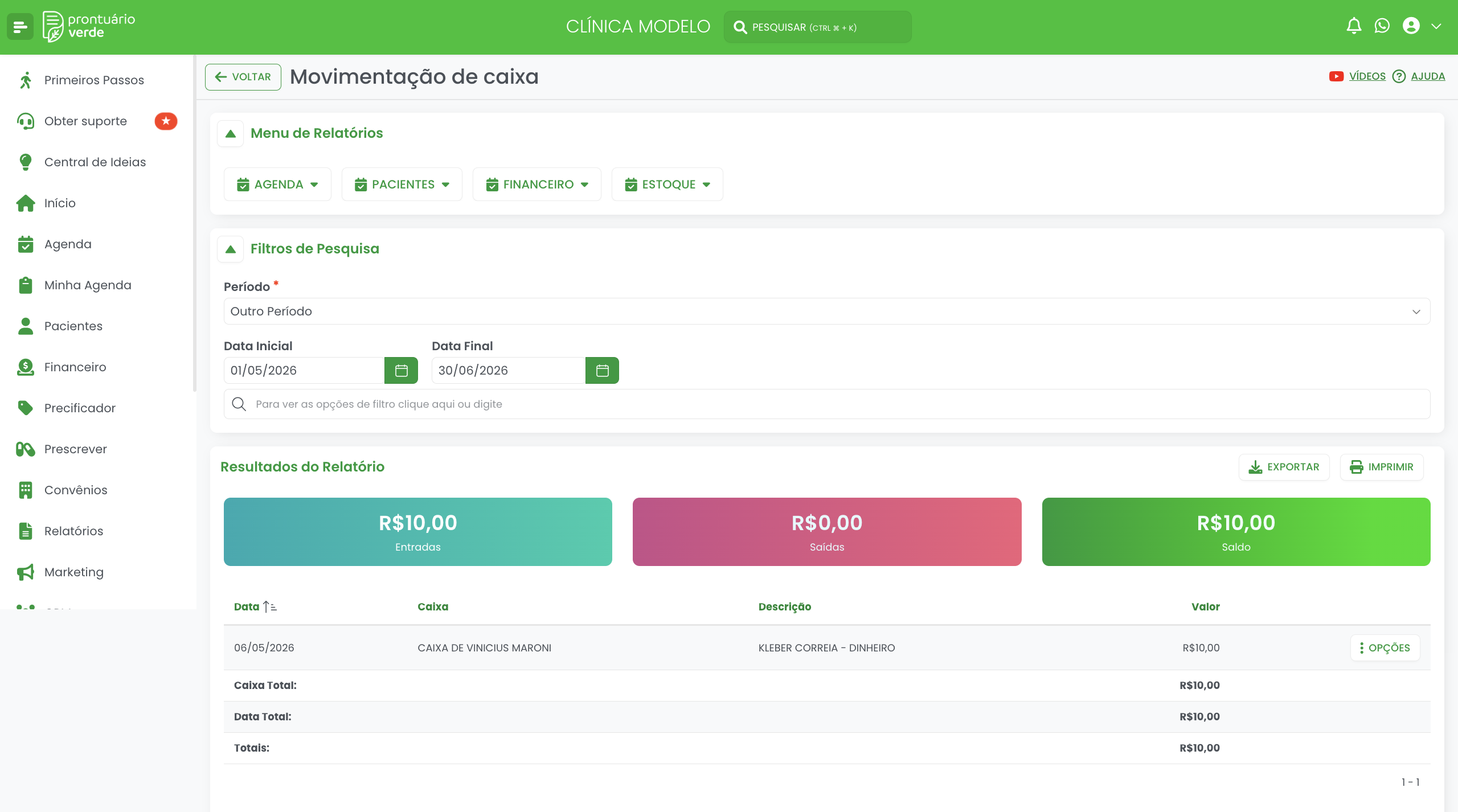Click the Prontuário Verde logo
This screenshot has height=812, width=1458.
[89, 27]
